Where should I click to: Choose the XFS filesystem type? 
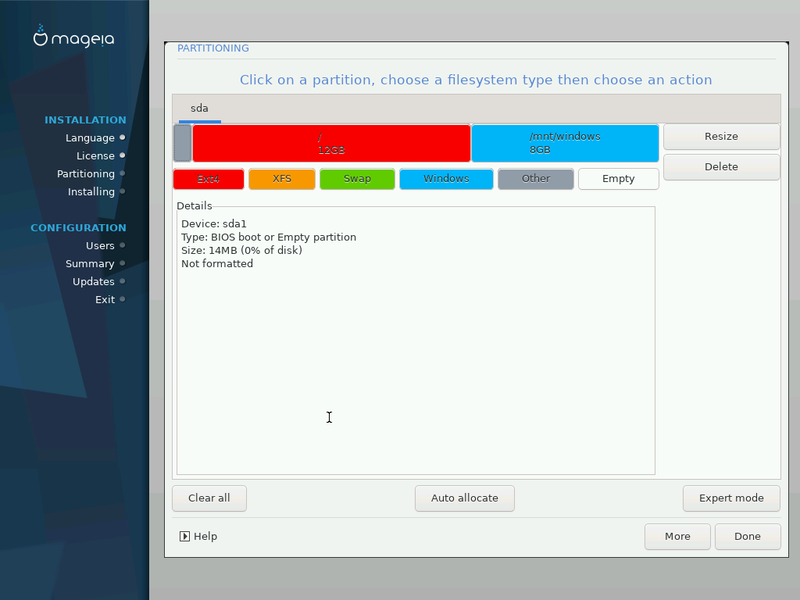[282, 179]
